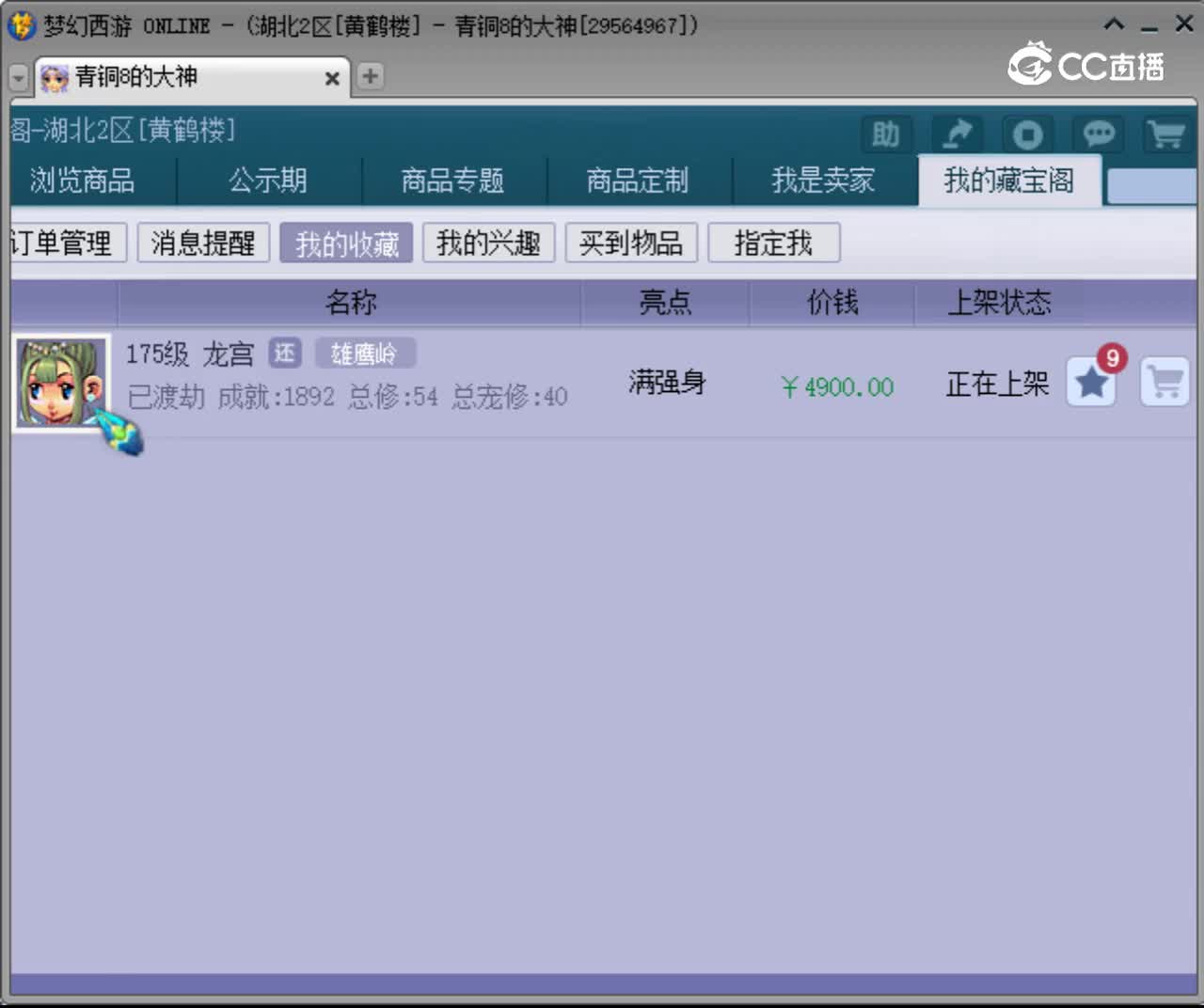Click the 上架状态 column header
1204x1008 pixels.
[999, 303]
